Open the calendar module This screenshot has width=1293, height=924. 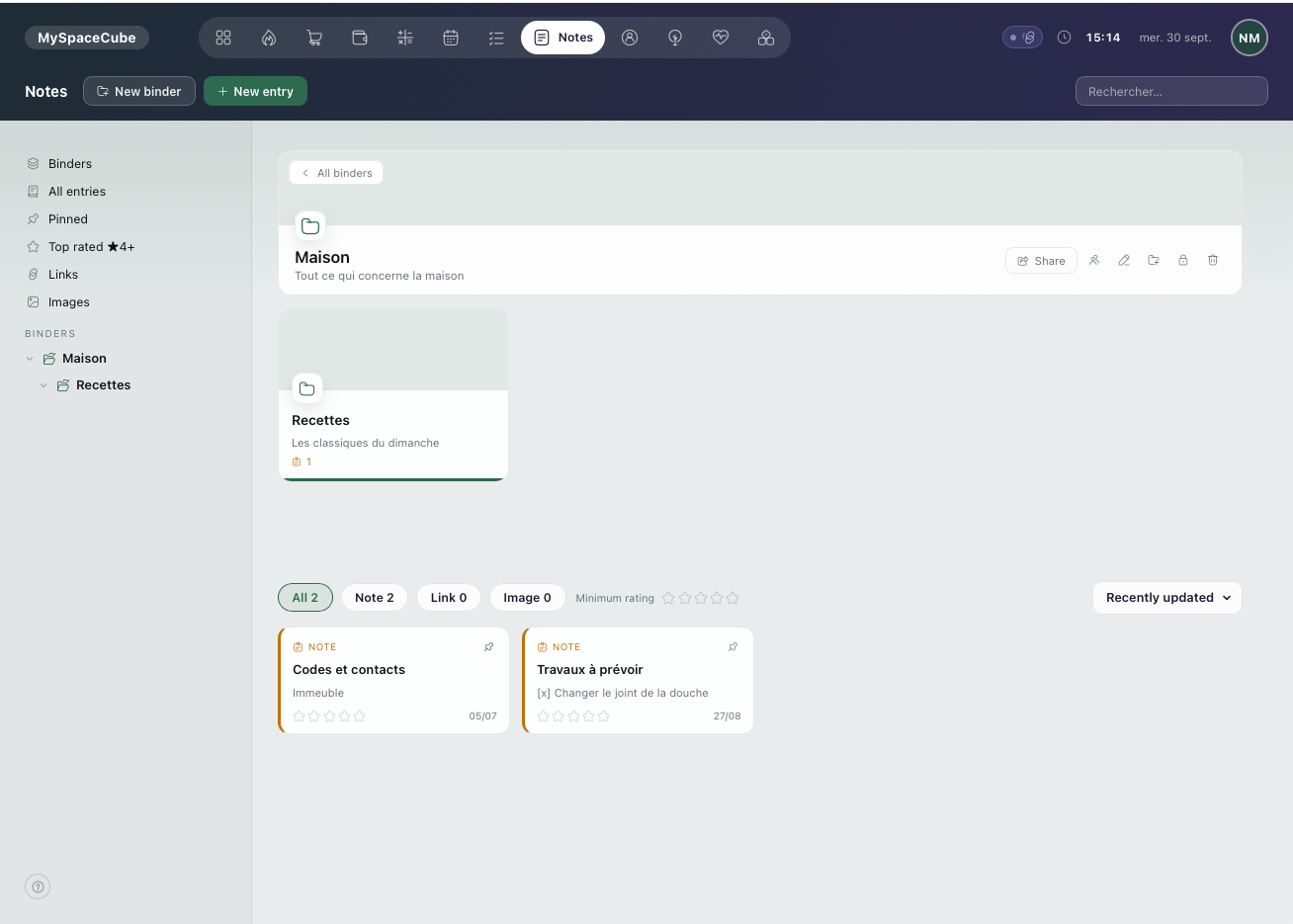pyautogui.click(x=451, y=38)
